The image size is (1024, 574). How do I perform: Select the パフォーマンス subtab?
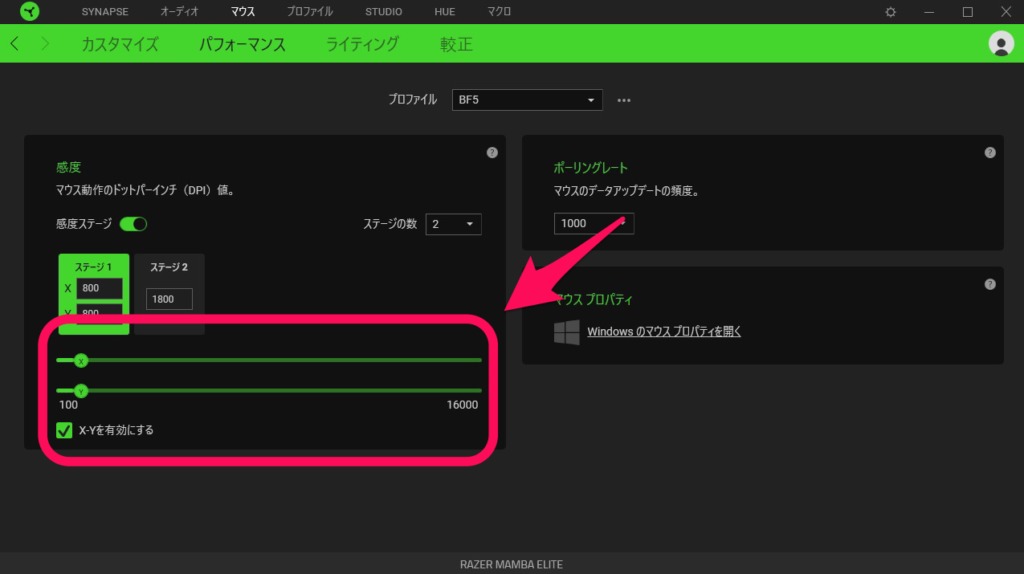pyautogui.click(x=242, y=44)
